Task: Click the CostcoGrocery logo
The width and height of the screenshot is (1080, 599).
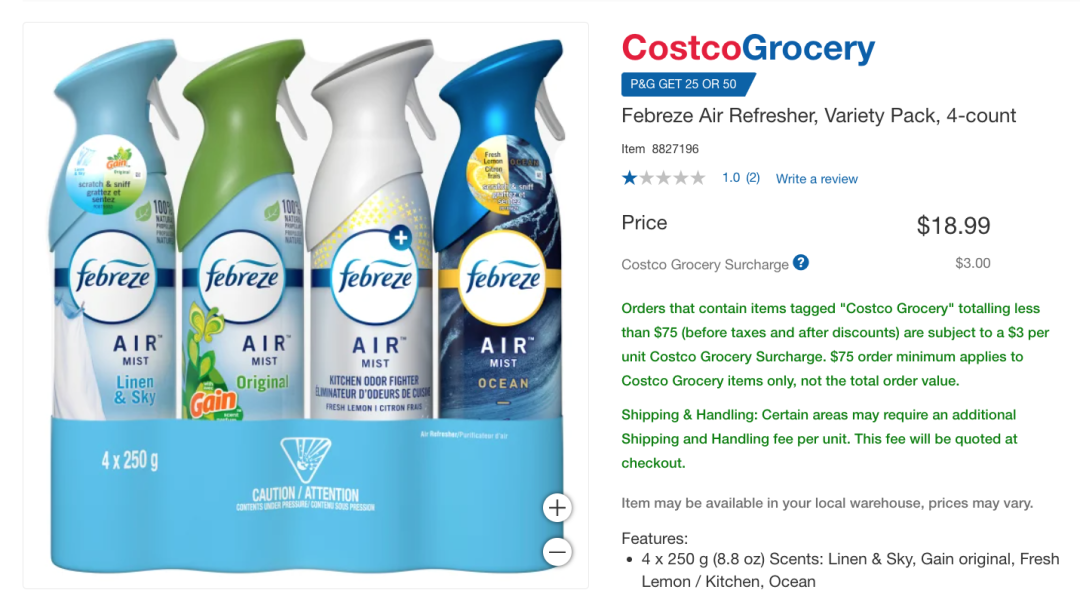Action: [x=748, y=48]
